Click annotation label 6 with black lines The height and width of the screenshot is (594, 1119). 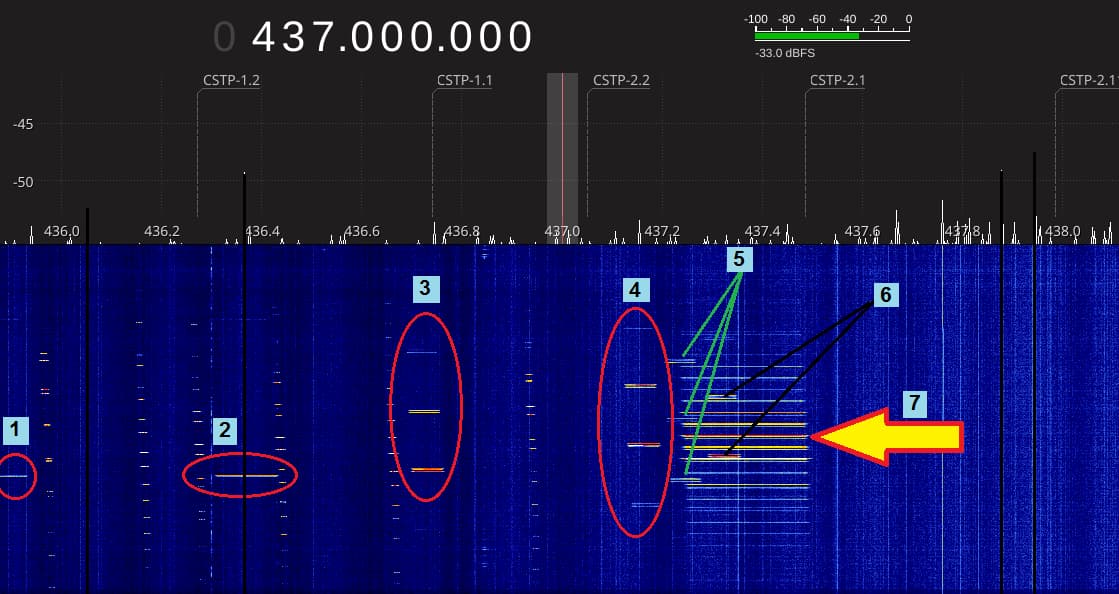885,294
